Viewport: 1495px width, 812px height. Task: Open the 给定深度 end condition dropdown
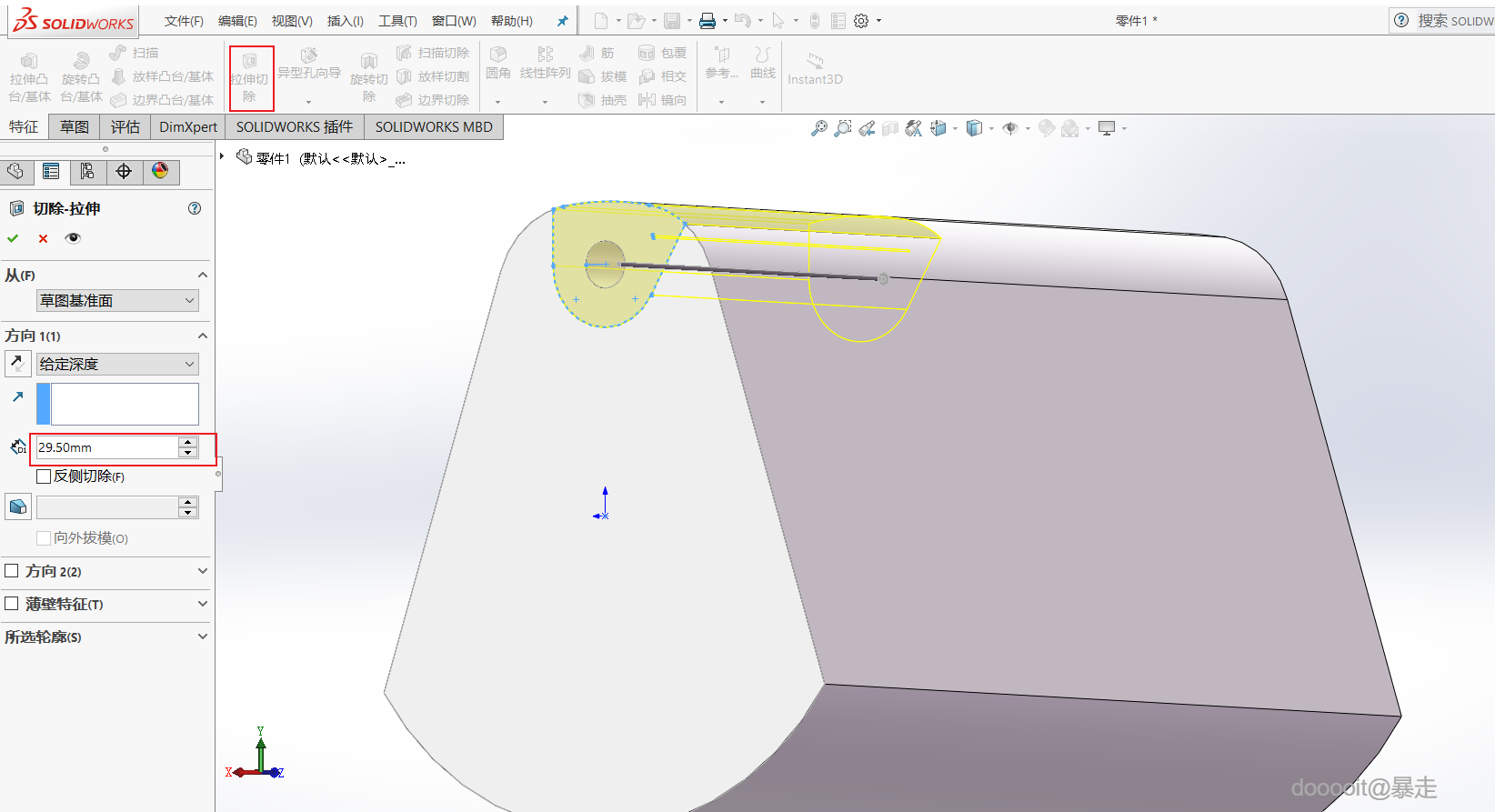pyautogui.click(x=117, y=365)
